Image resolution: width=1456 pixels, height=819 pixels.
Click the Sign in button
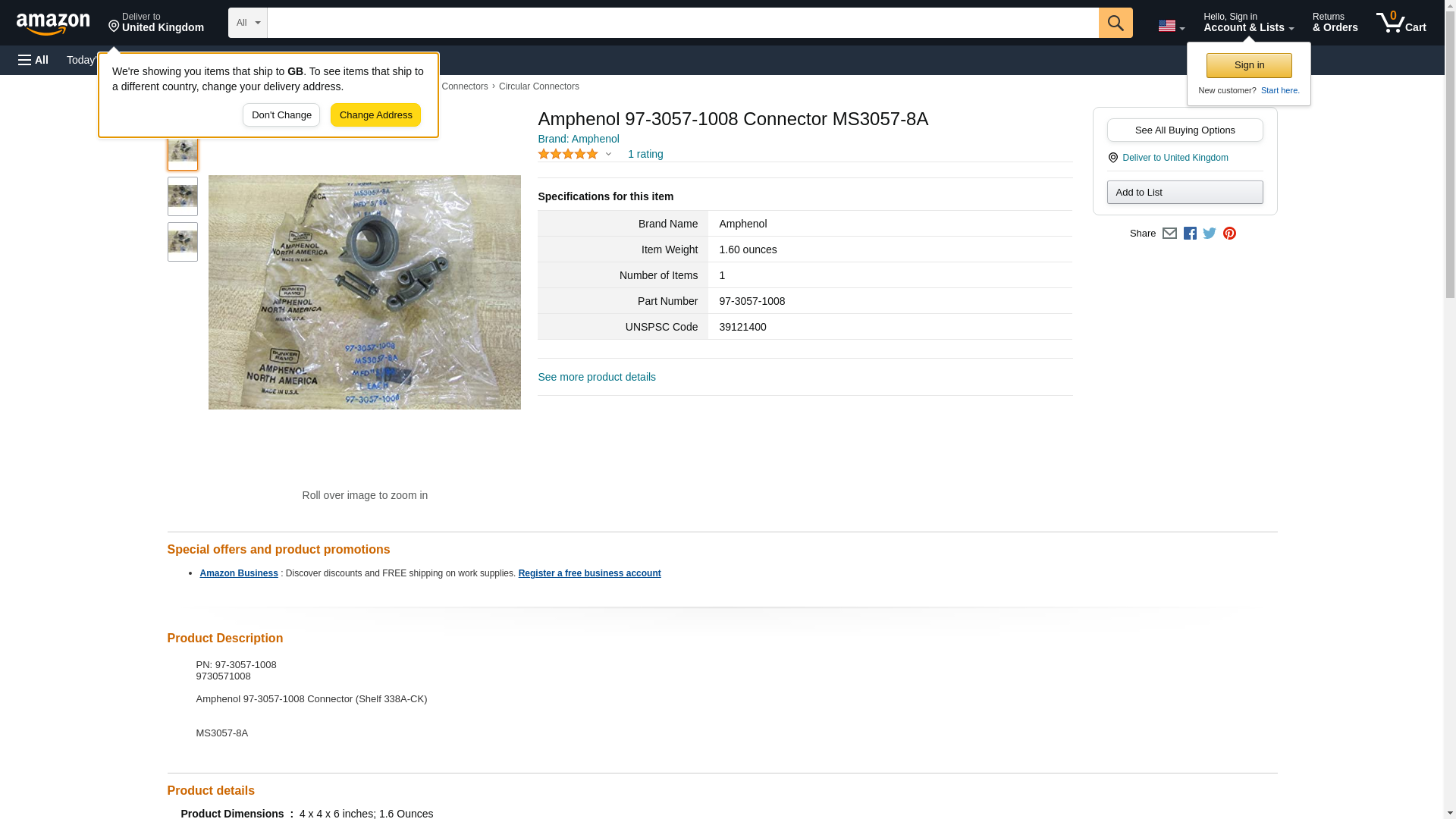1249,65
